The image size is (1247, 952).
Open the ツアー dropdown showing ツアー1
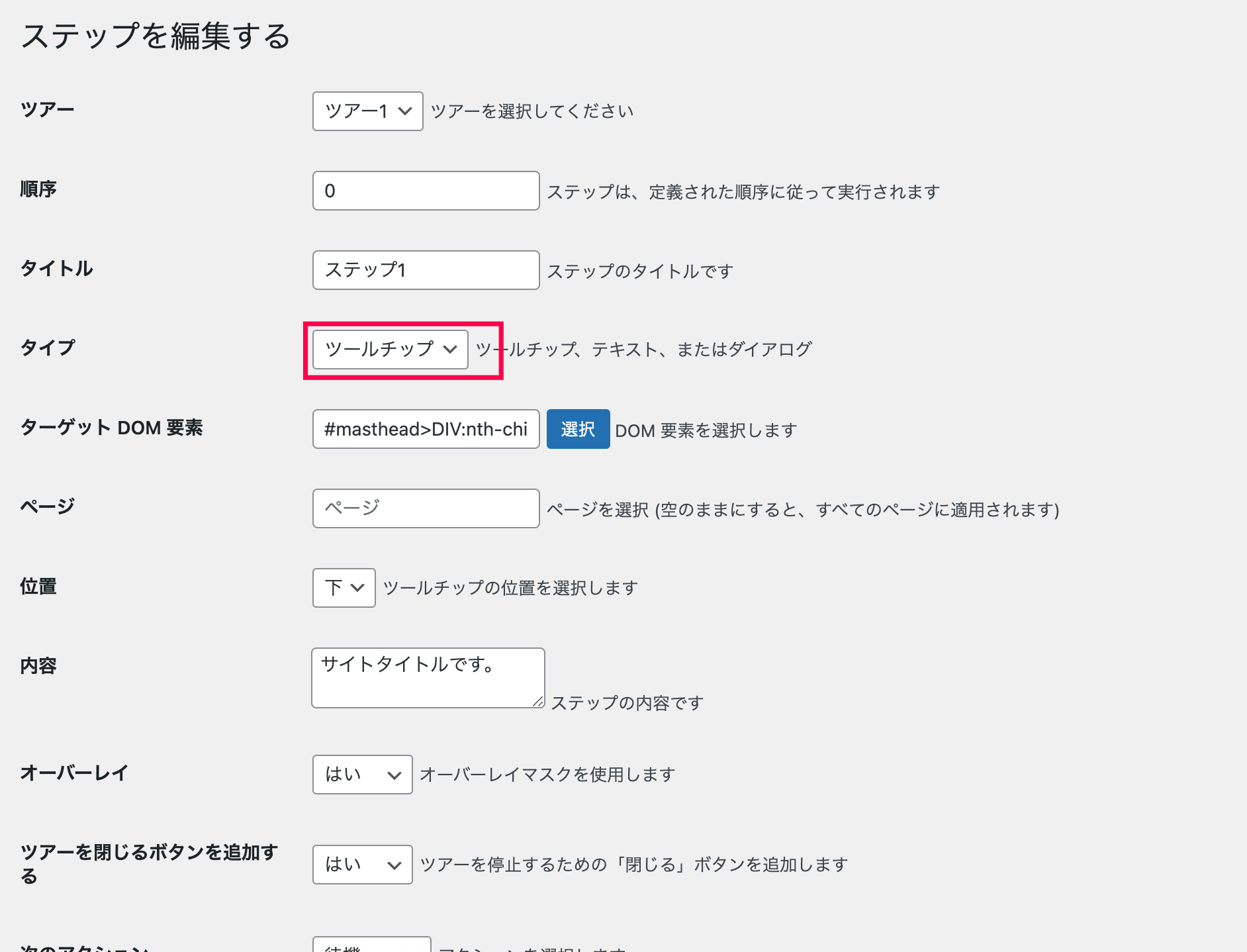[x=367, y=111]
